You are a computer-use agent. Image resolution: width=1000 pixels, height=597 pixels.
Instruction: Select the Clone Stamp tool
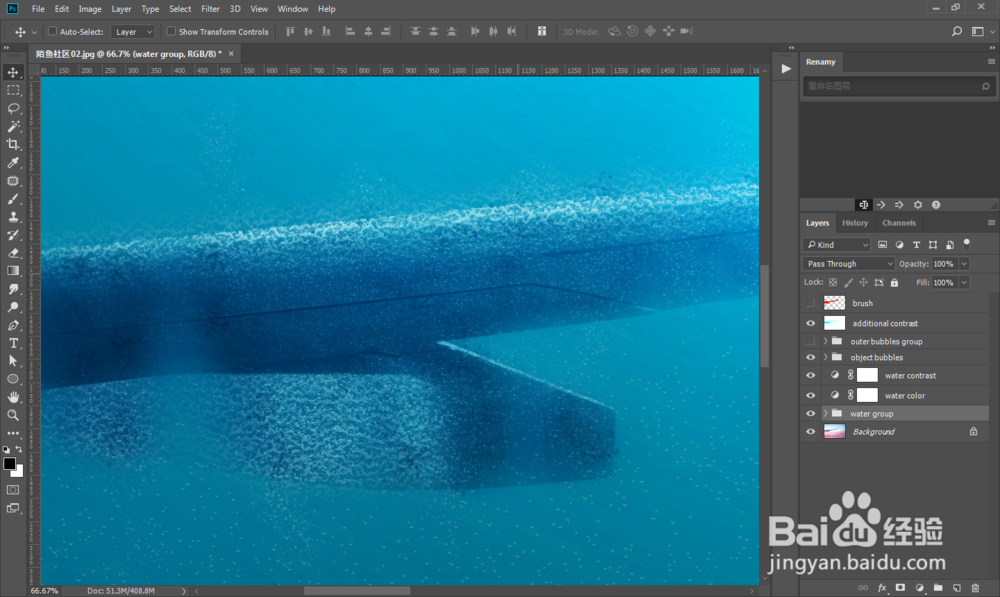tap(13, 217)
